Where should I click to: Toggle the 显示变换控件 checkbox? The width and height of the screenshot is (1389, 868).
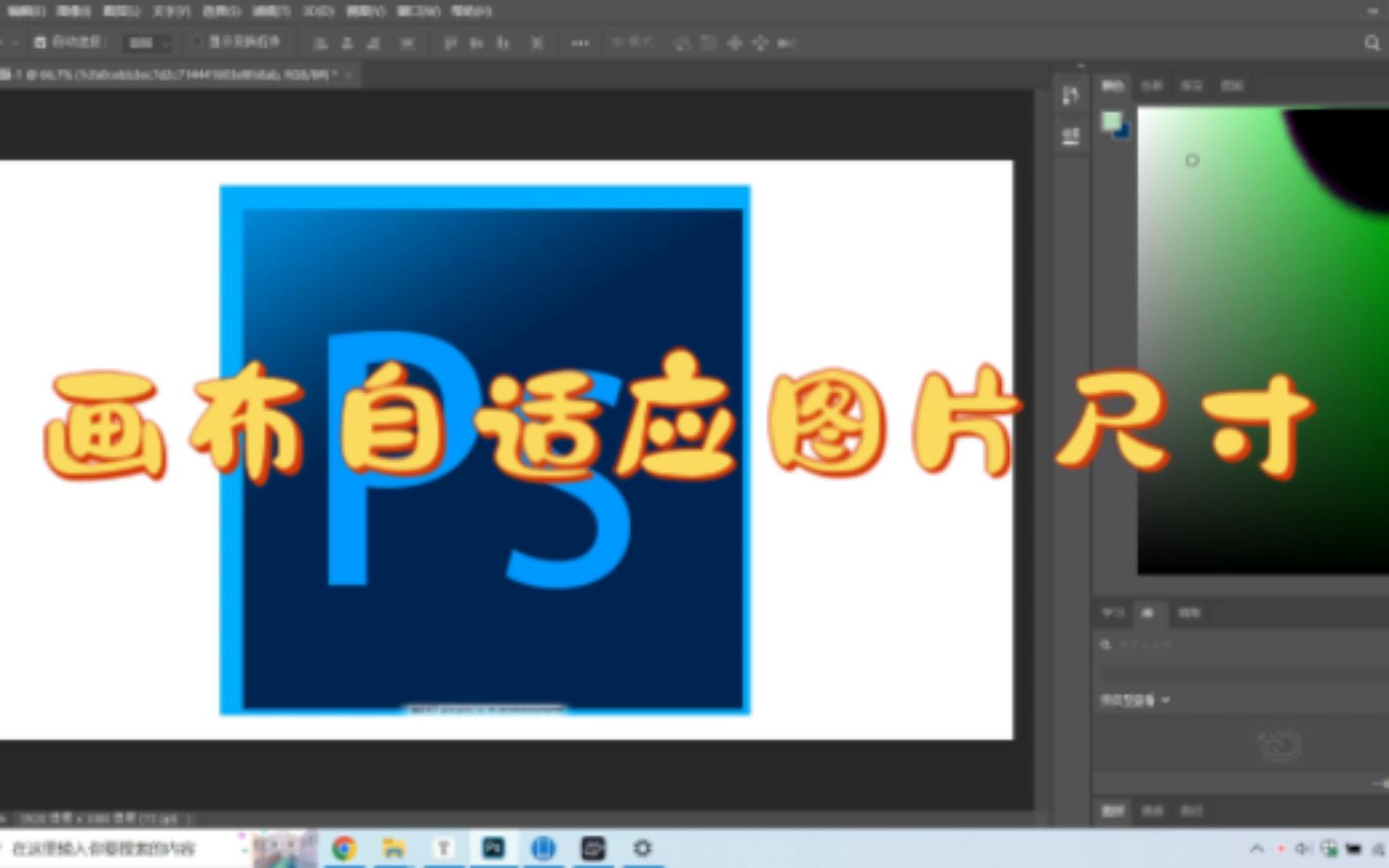tap(197, 42)
